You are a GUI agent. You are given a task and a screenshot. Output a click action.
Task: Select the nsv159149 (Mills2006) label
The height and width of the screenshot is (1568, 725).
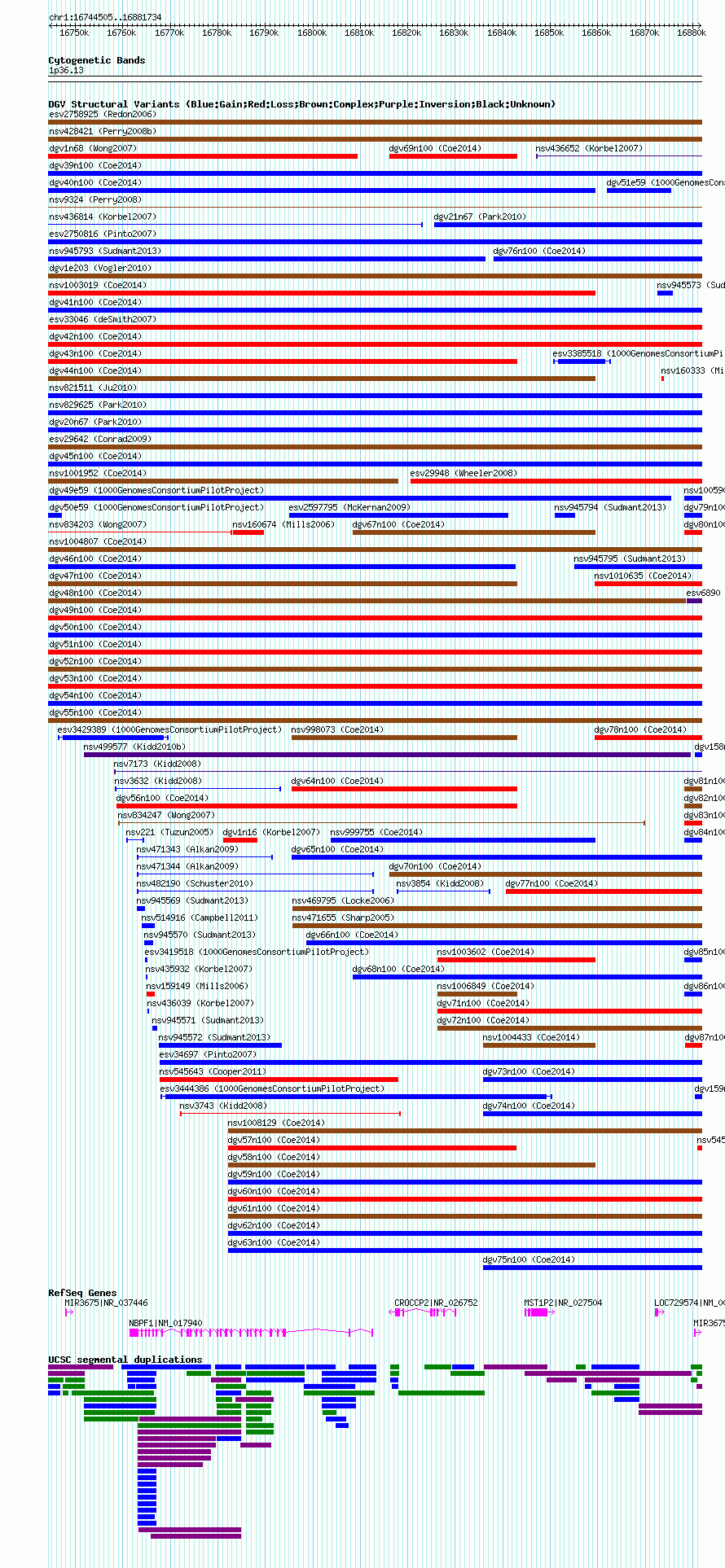[x=196, y=986]
